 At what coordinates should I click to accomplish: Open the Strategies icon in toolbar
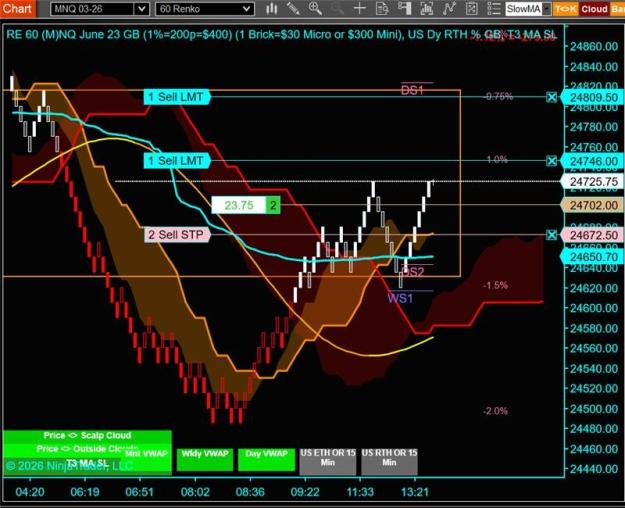472,9
